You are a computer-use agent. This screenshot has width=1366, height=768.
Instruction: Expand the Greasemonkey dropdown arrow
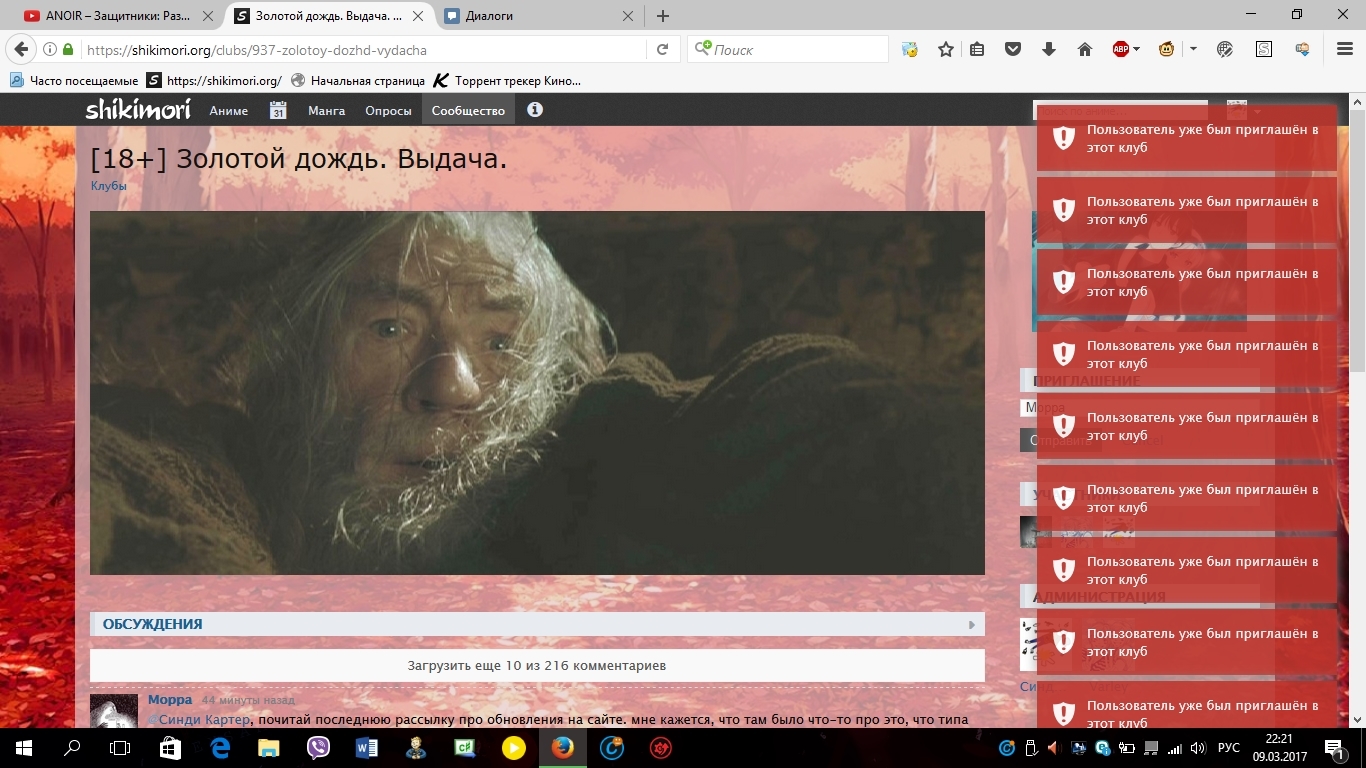pos(1193,49)
